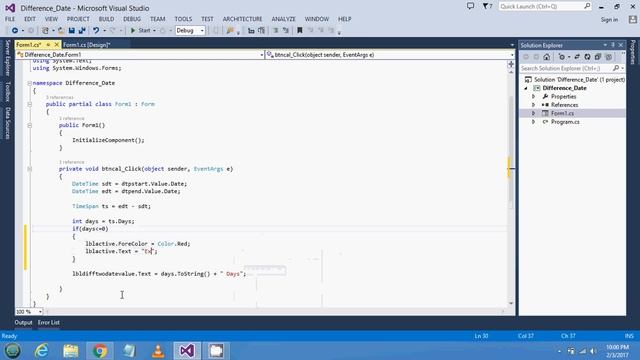Close the Form1.cs editor tab
Screen dimensions: 640x360
tap(57, 44)
